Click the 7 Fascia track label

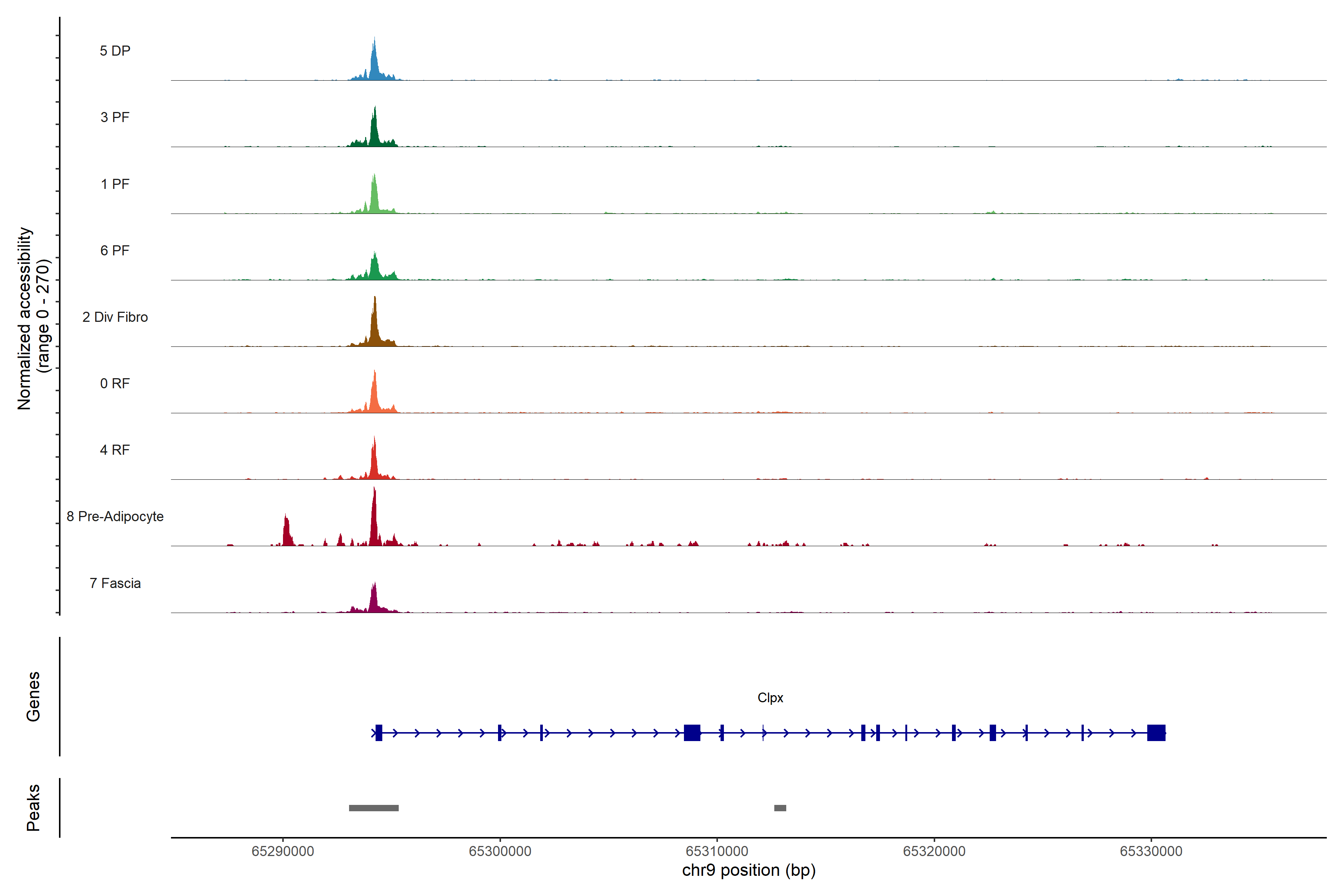tap(115, 583)
